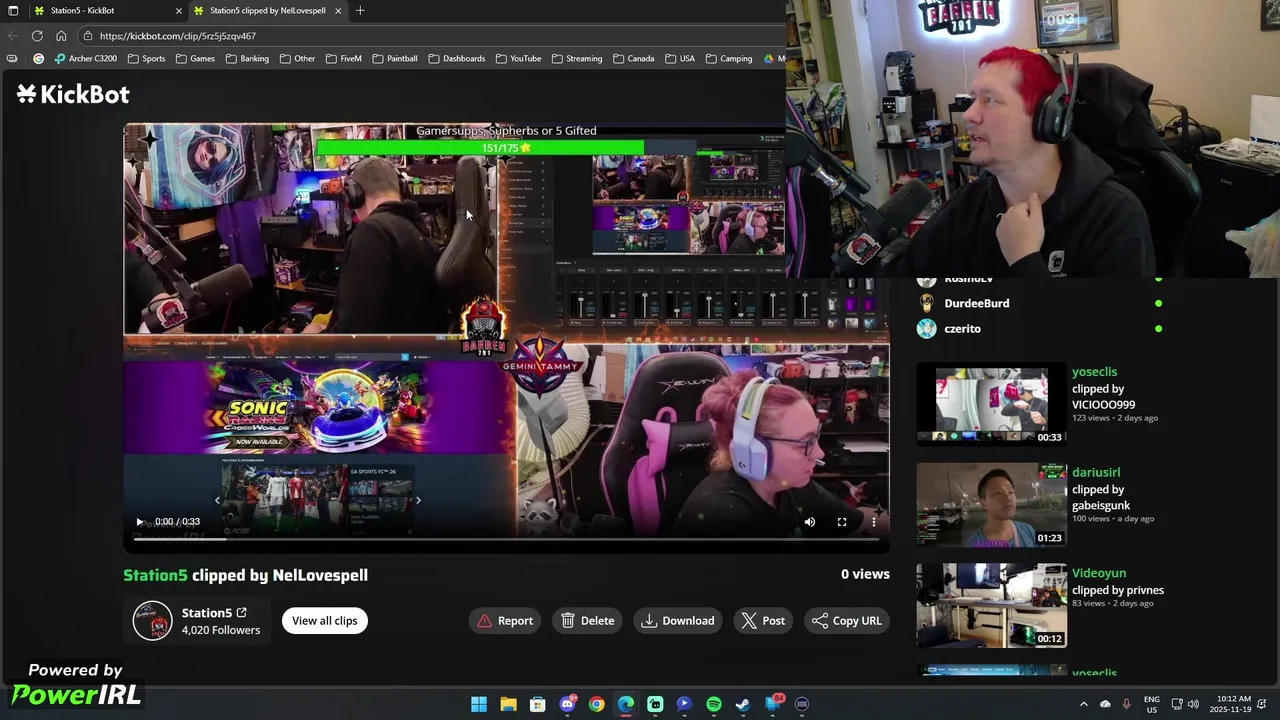Expand the Other bookmarks folder
Viewport: 1280px width, 720px height.
(297, 59)
